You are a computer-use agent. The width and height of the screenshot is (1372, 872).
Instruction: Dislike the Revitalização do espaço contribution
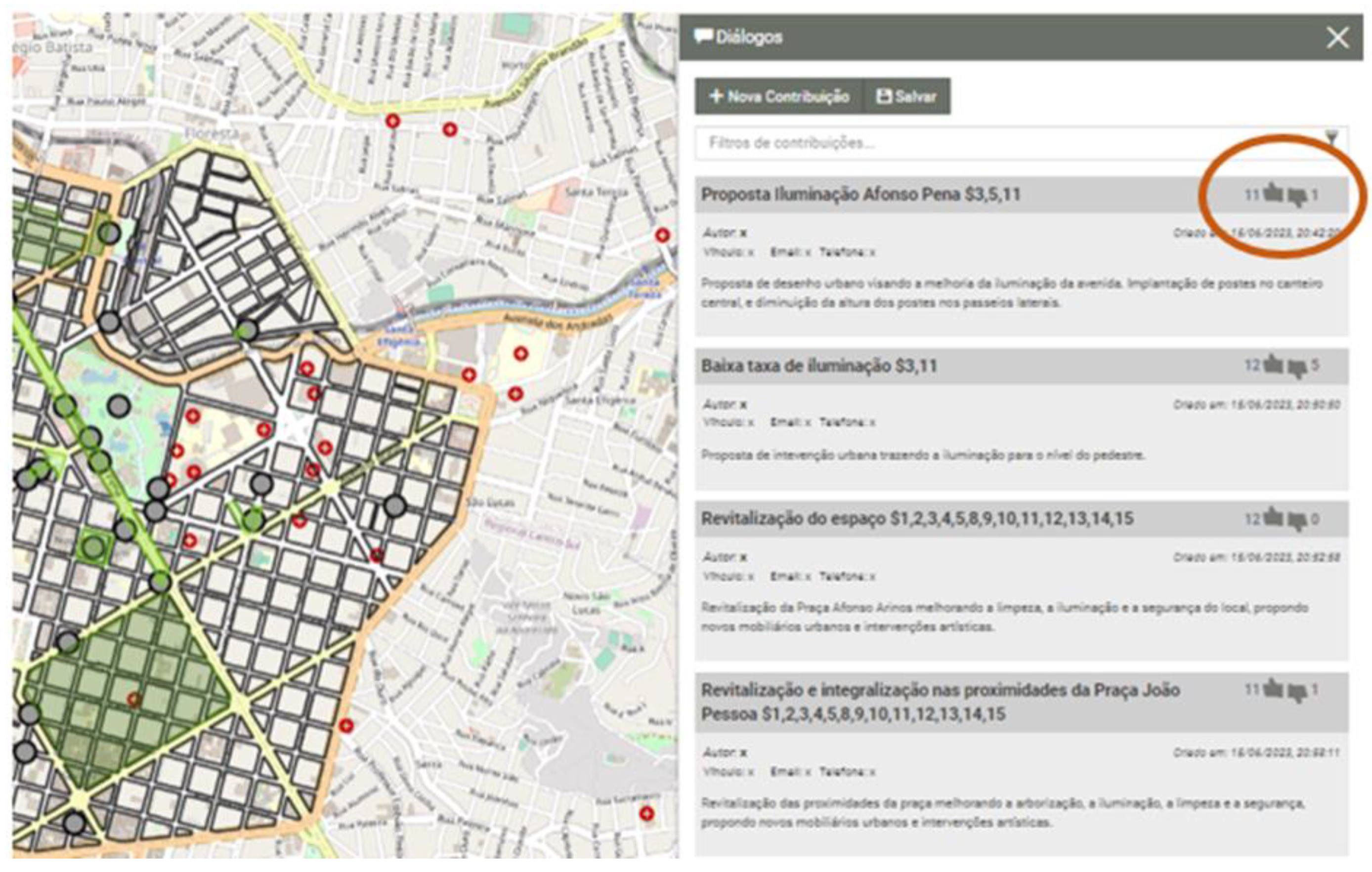click(x=1297, y=521)
